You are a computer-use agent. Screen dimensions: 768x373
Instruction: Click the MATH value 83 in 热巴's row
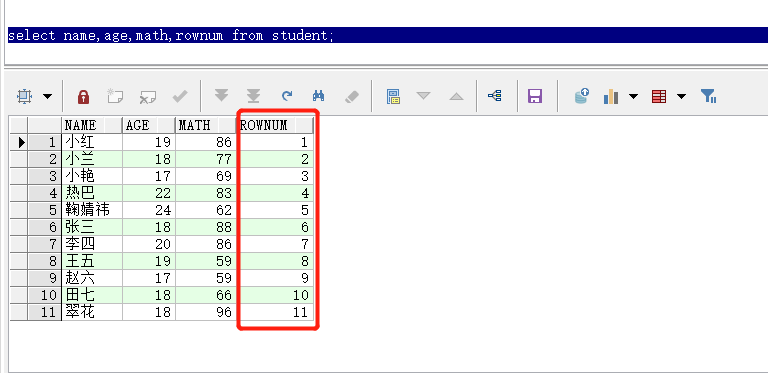point(205,193)
